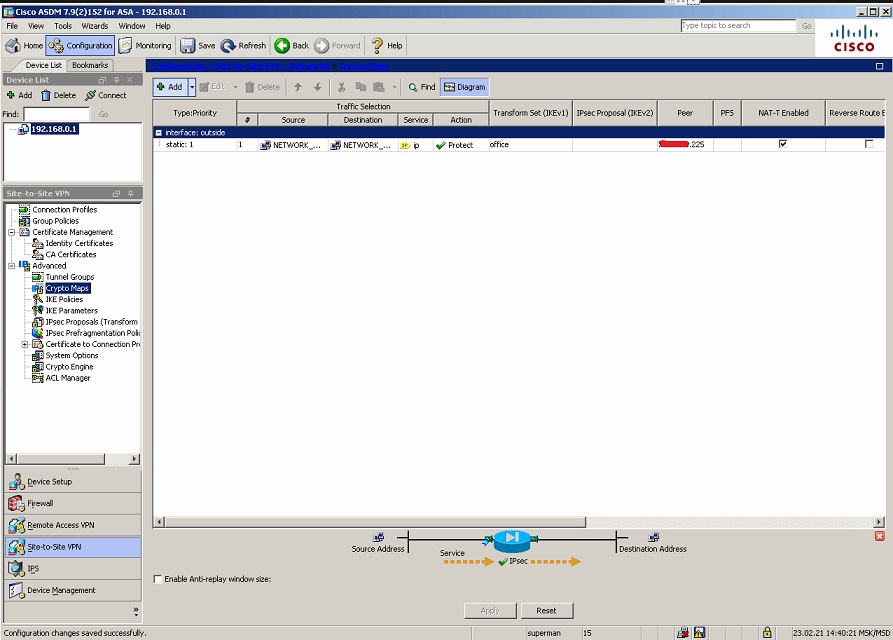This screenshot has width=893, height=640.
Task: Navigate Back with the green arrow
Action: coord(292,46)
